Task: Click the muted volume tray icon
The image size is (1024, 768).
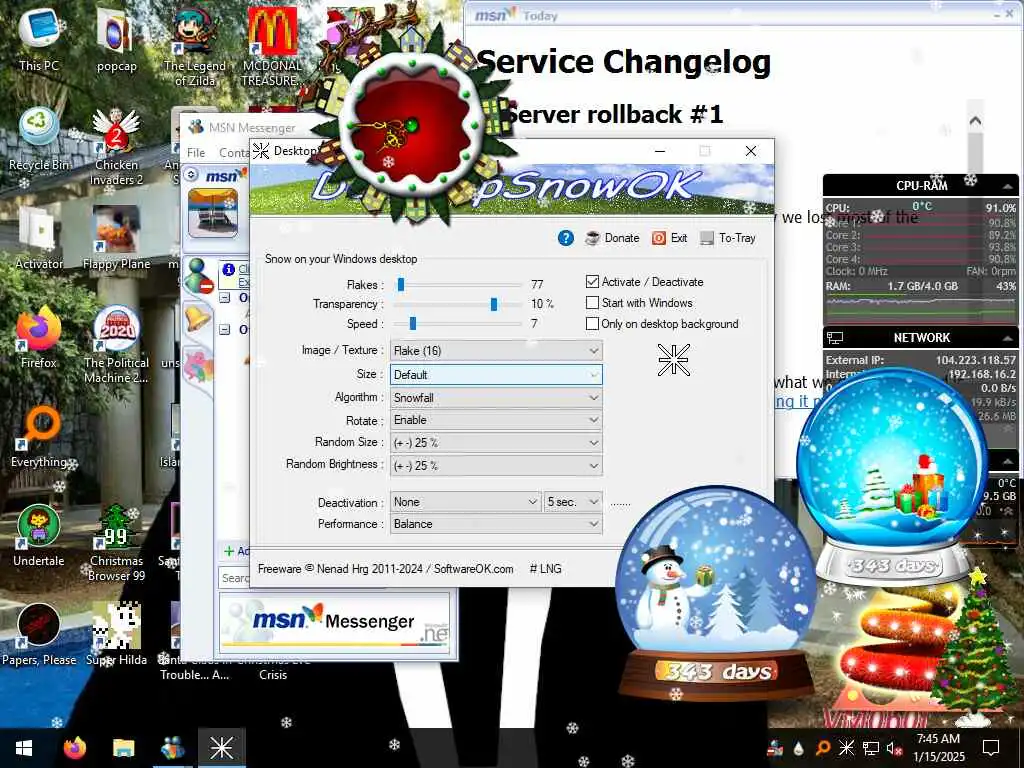Action: click(x=894, y=748)
